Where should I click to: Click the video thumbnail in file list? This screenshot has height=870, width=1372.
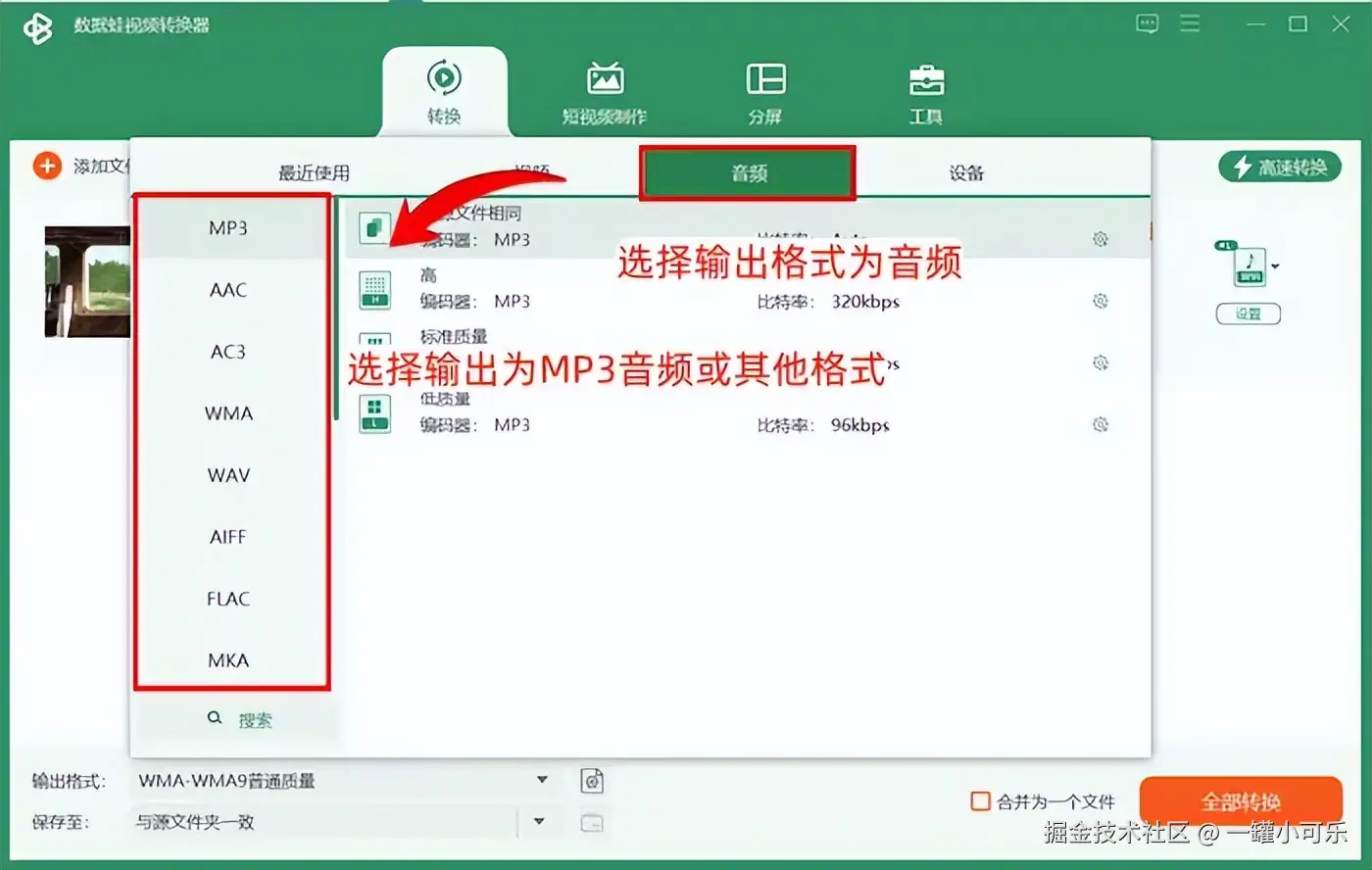click(87, 282)
